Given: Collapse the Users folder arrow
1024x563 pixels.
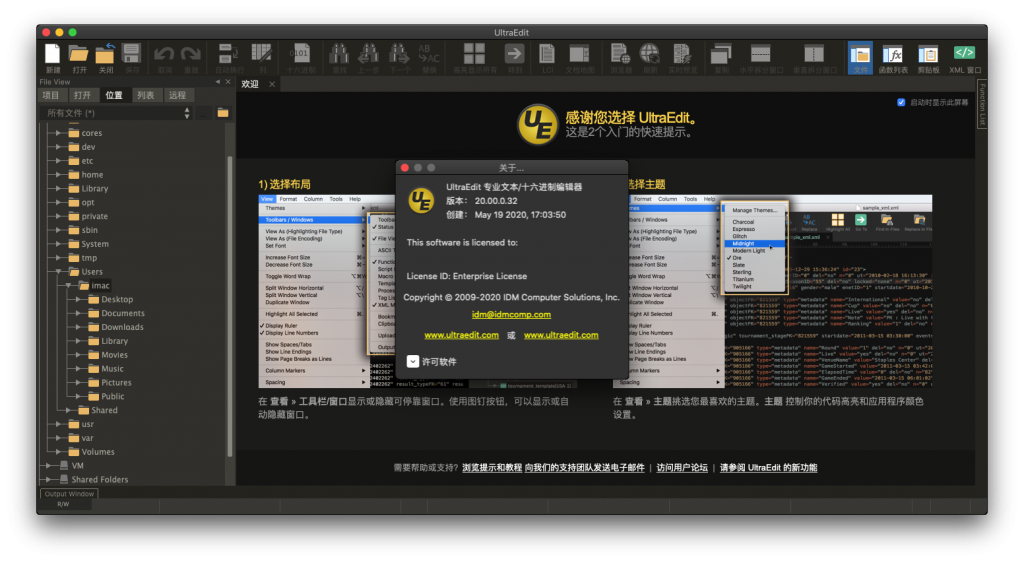Looking at the screenshot, I should click(58, 272).
